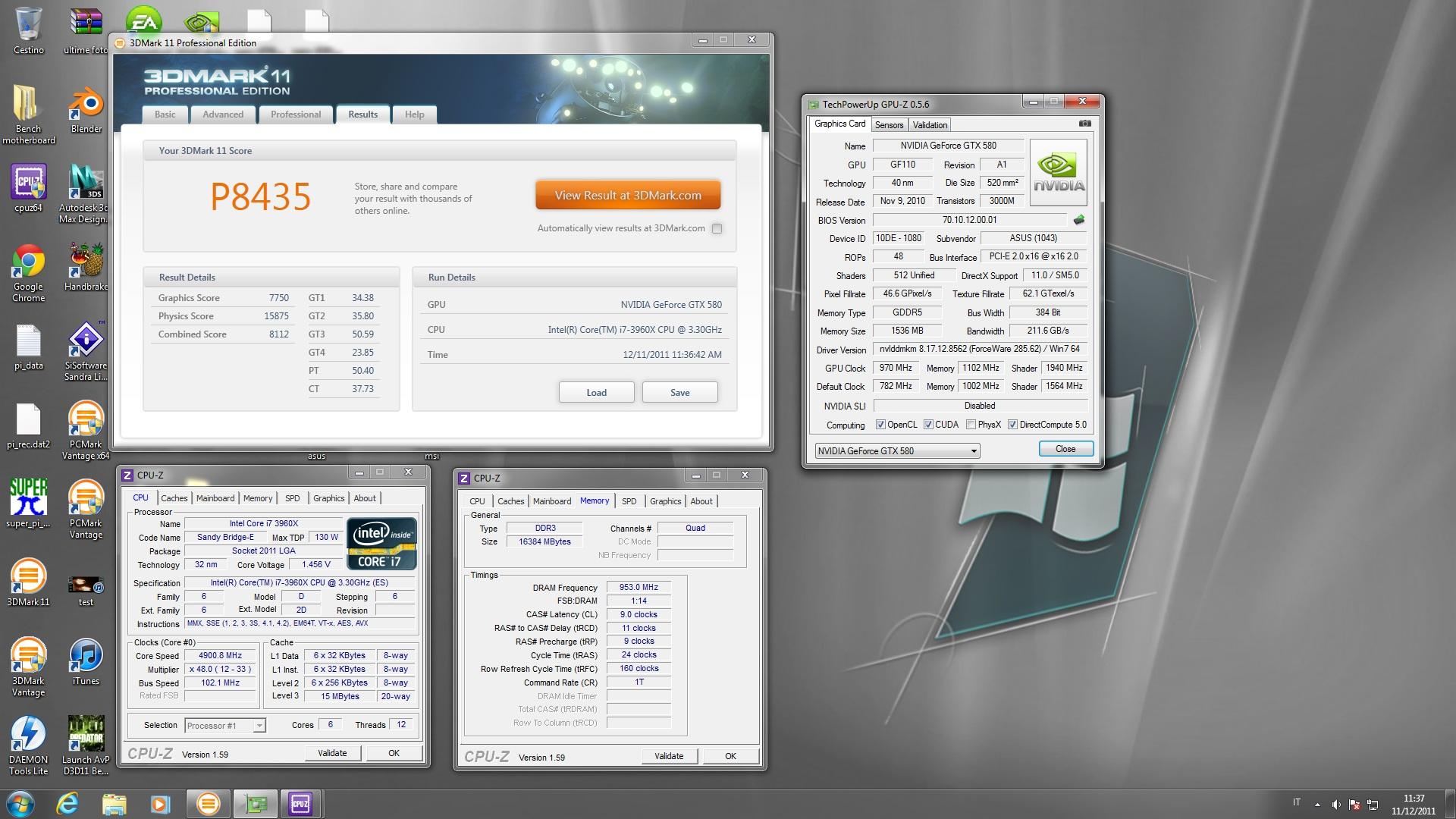The image size is (1456, 819).
Task: Click View Result at 3DMark.com button
Action: click(x=628, y=195)
